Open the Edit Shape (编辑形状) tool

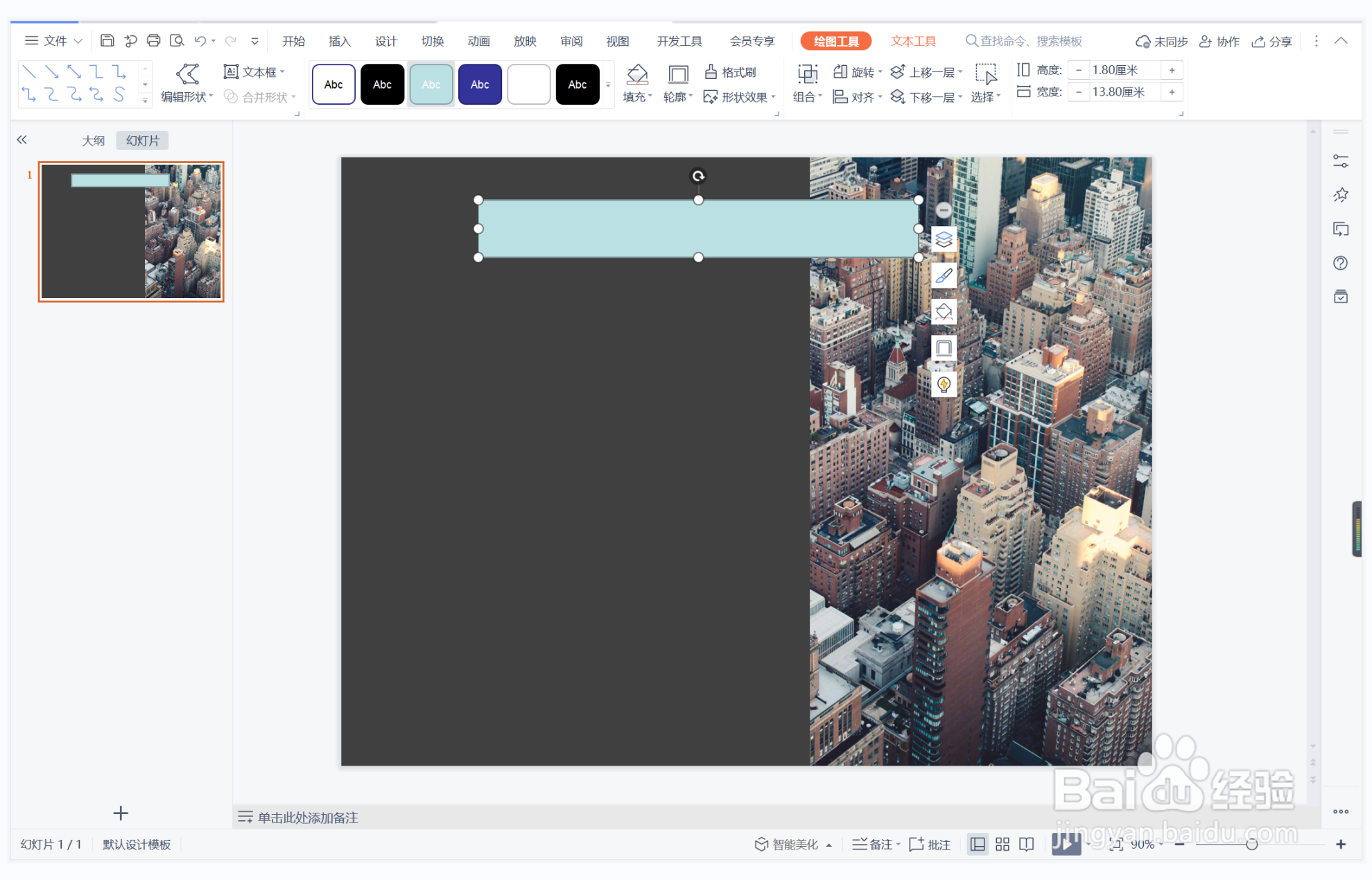pos(186,84)
